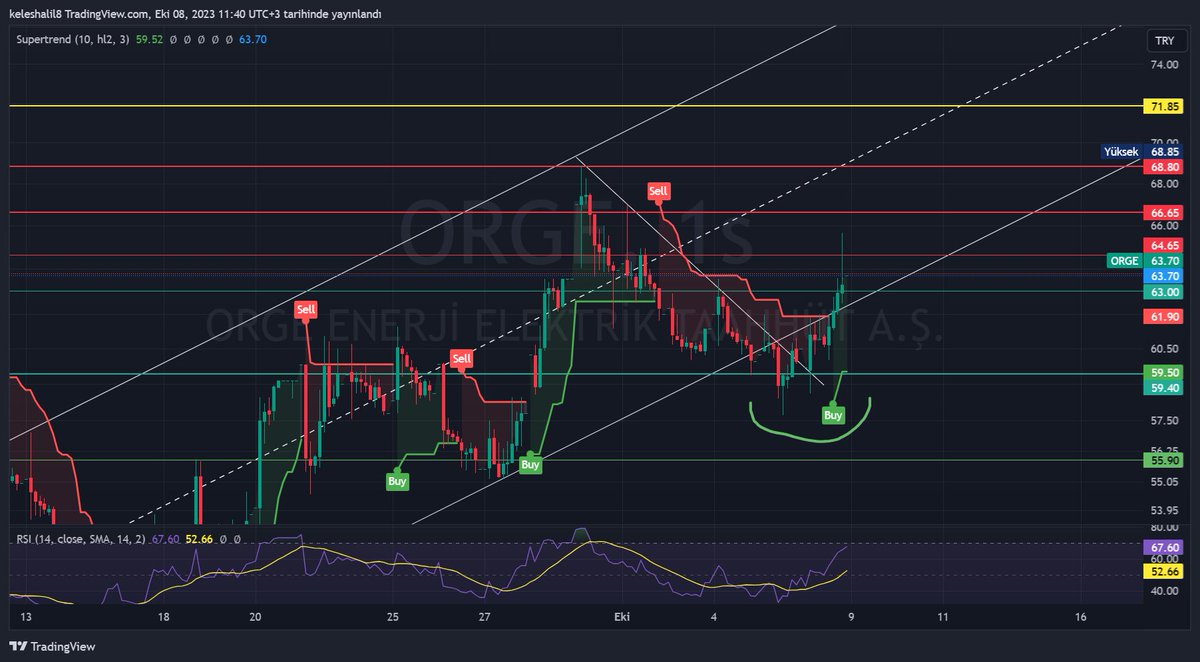Click the green 59.40 price label
The image size is (1200, 662).
pos(1164,387)
